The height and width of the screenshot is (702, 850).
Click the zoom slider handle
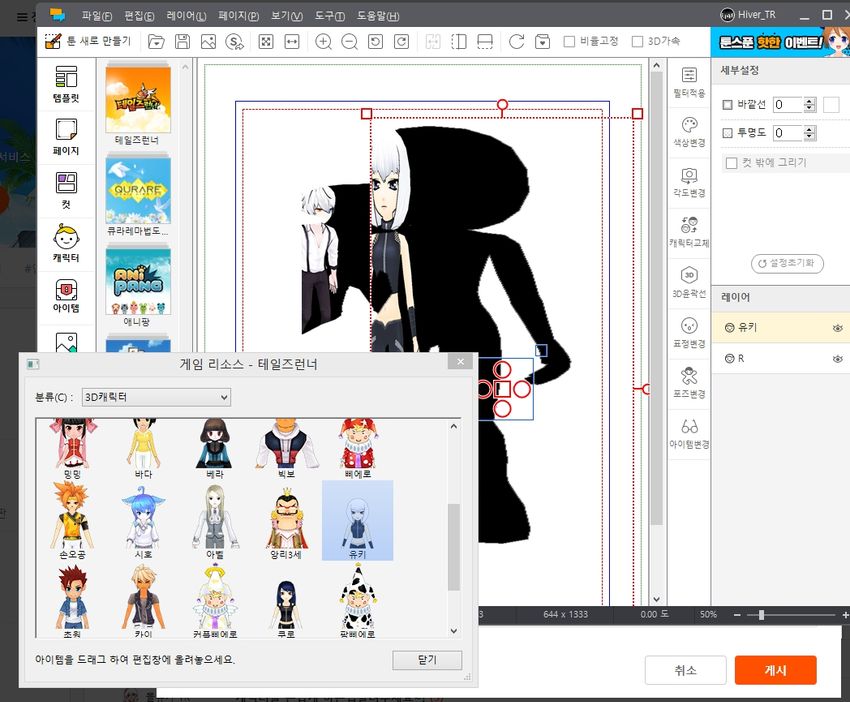762,615
